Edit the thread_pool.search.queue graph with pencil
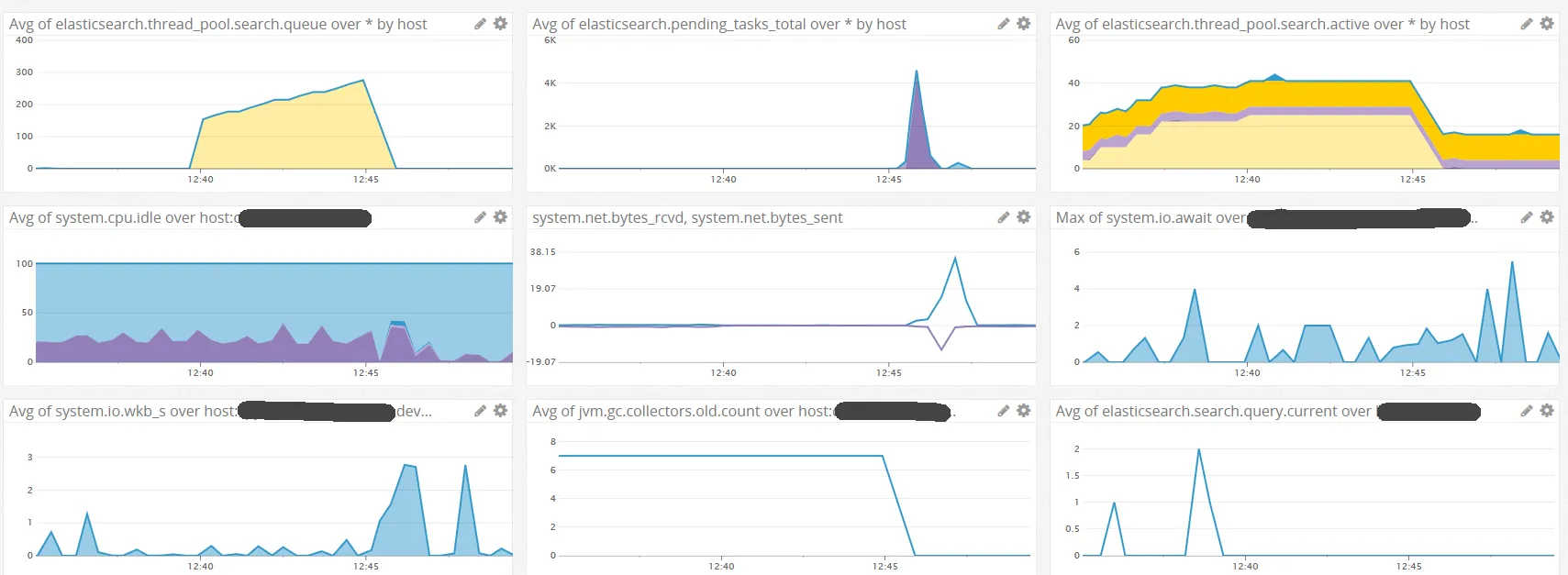 tap(480, 24)
